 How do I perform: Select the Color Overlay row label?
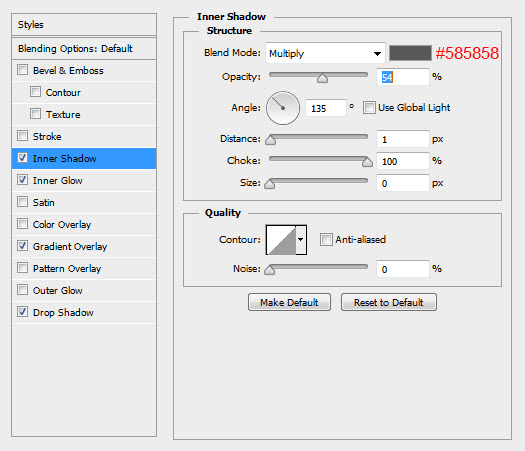(62, 225)
